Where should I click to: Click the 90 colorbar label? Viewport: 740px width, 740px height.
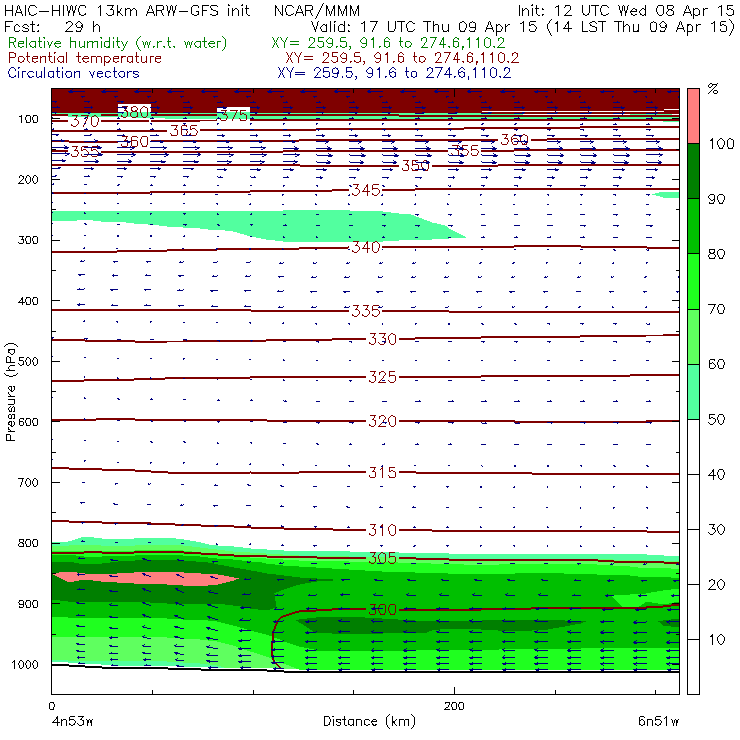[716, 199]
